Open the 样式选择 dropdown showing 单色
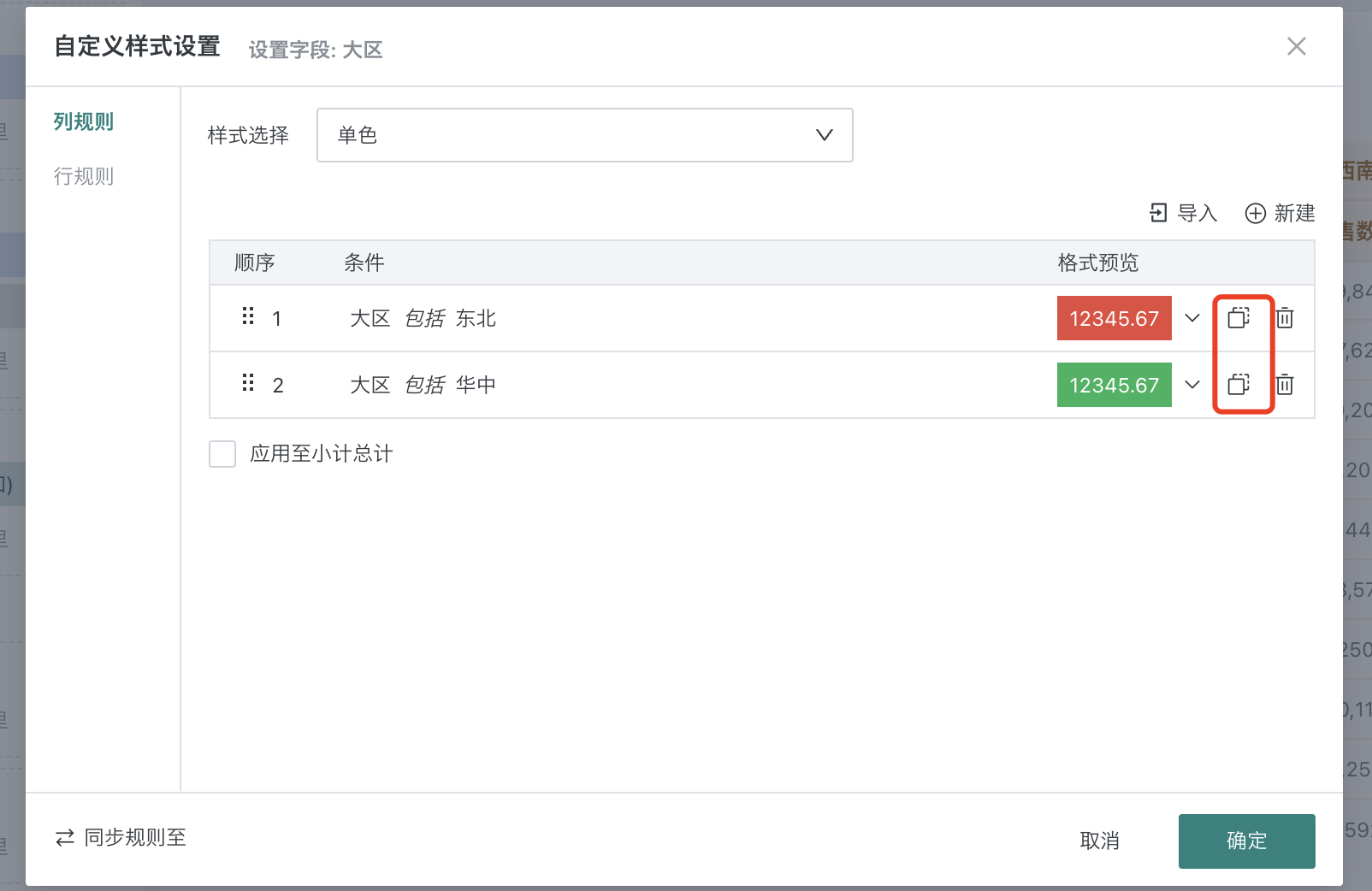This screenshot has width=1372, height=891. [584, 135]
